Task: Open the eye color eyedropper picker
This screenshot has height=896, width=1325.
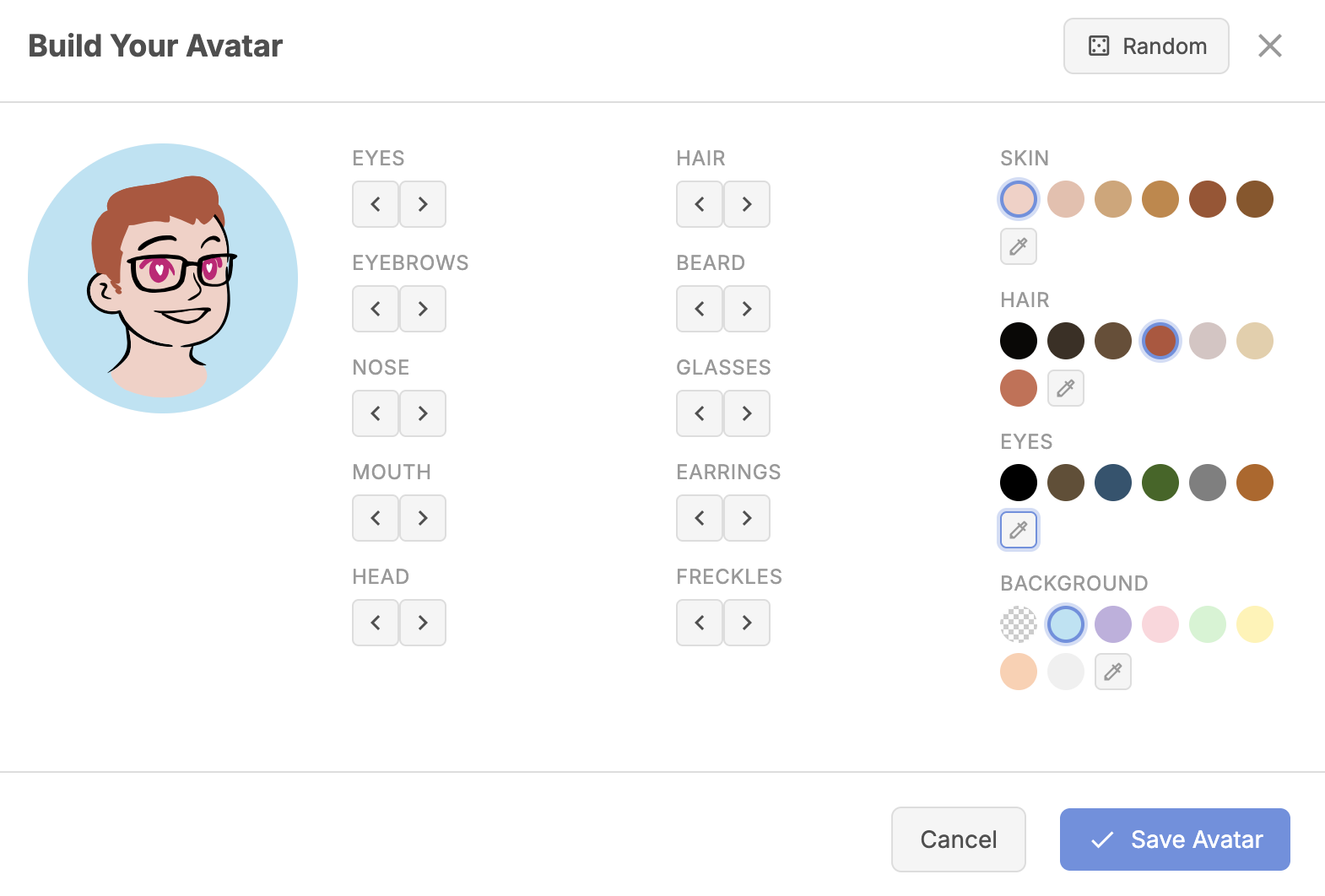Action: point(1019,530)
